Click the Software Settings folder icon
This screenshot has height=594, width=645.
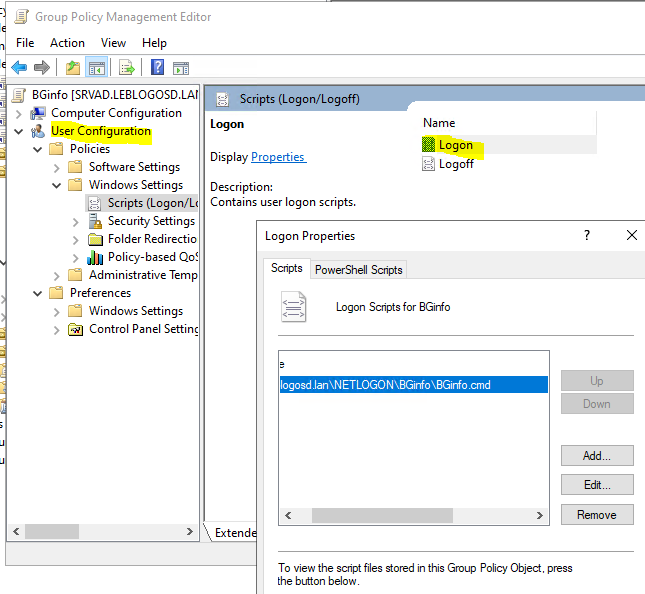(75, 167)
